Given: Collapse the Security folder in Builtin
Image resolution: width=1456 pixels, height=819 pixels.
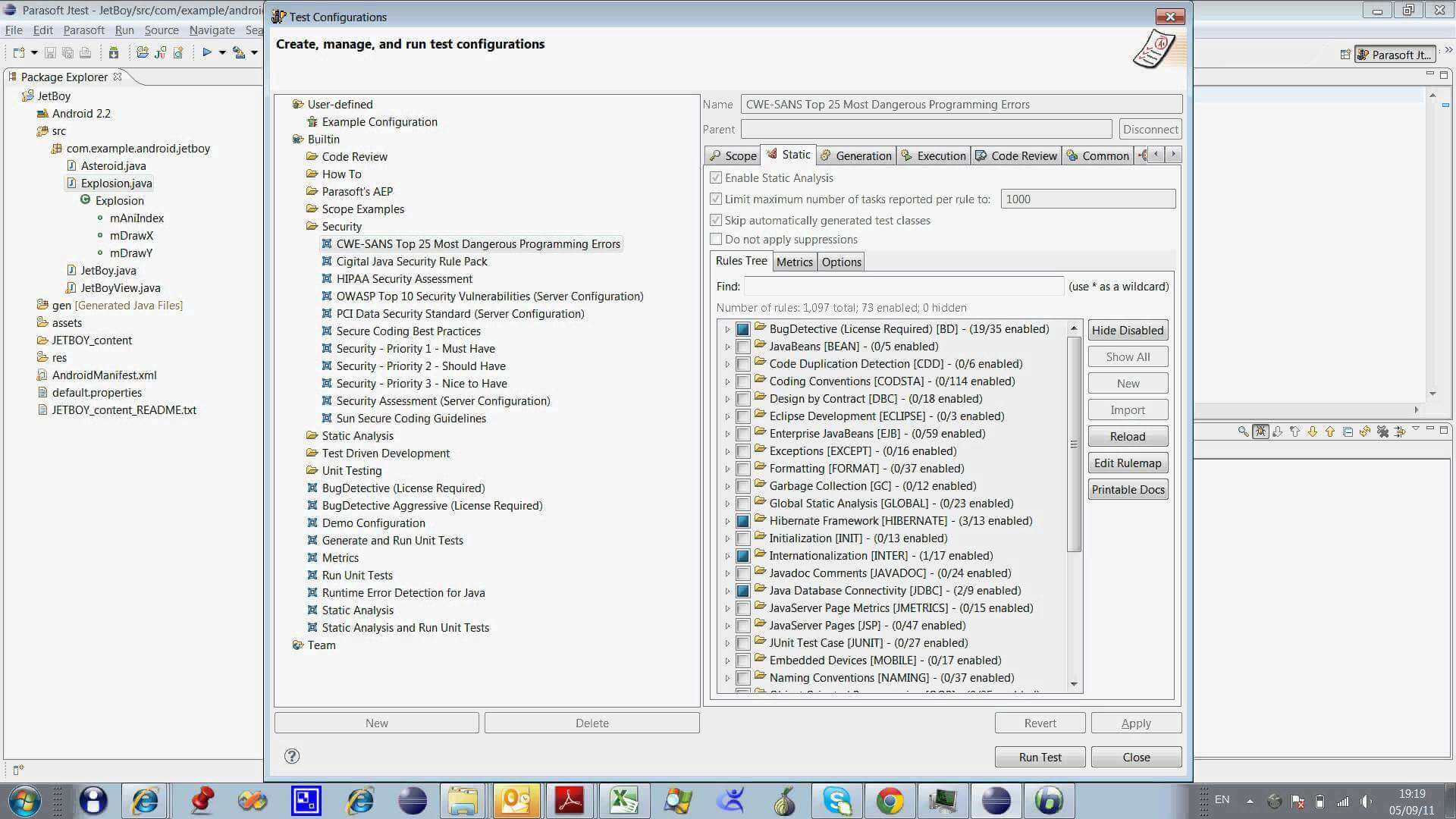Looking at the screenshot, I should [x=312, y=227].
